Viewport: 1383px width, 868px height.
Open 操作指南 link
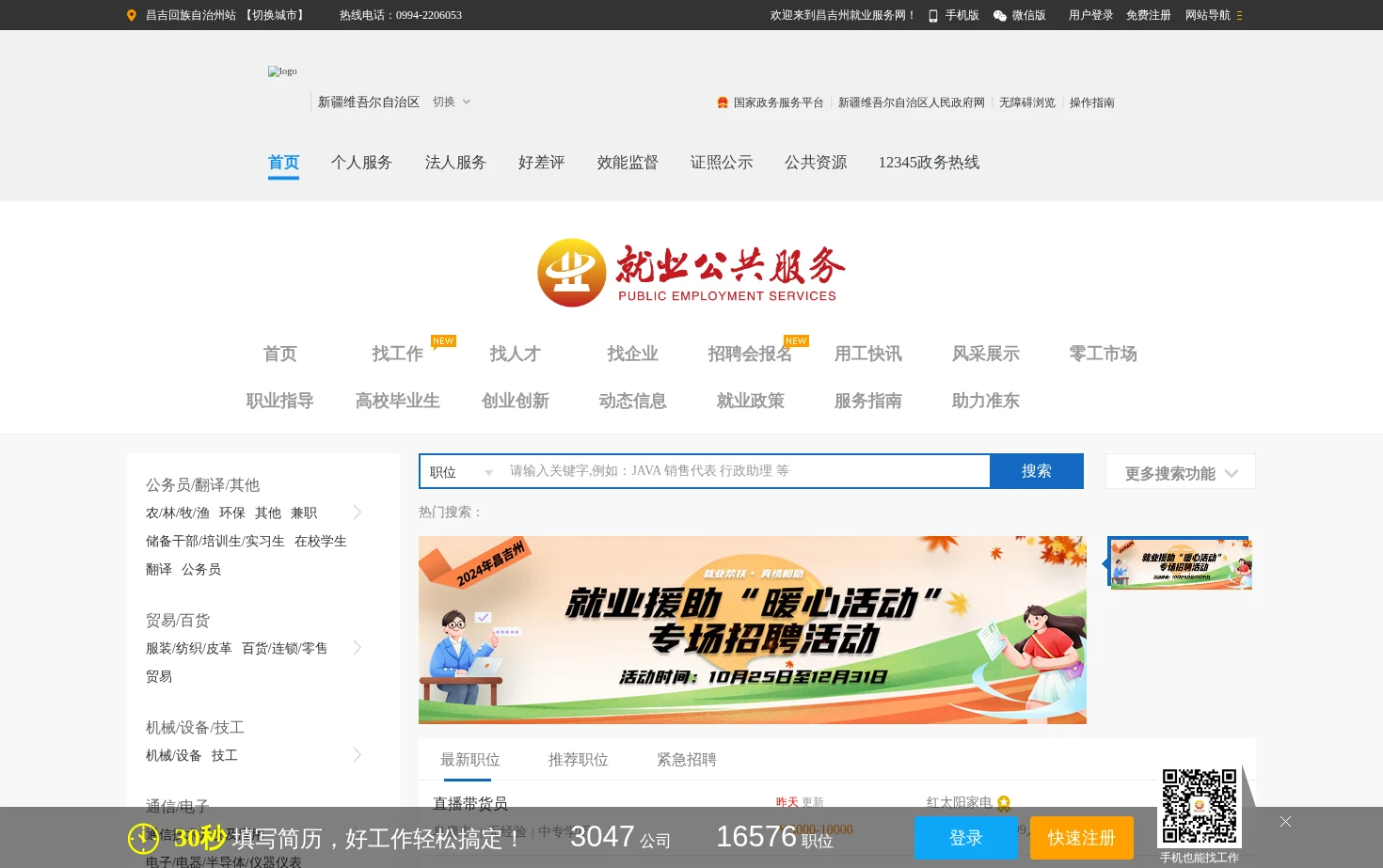point(1092,103)
